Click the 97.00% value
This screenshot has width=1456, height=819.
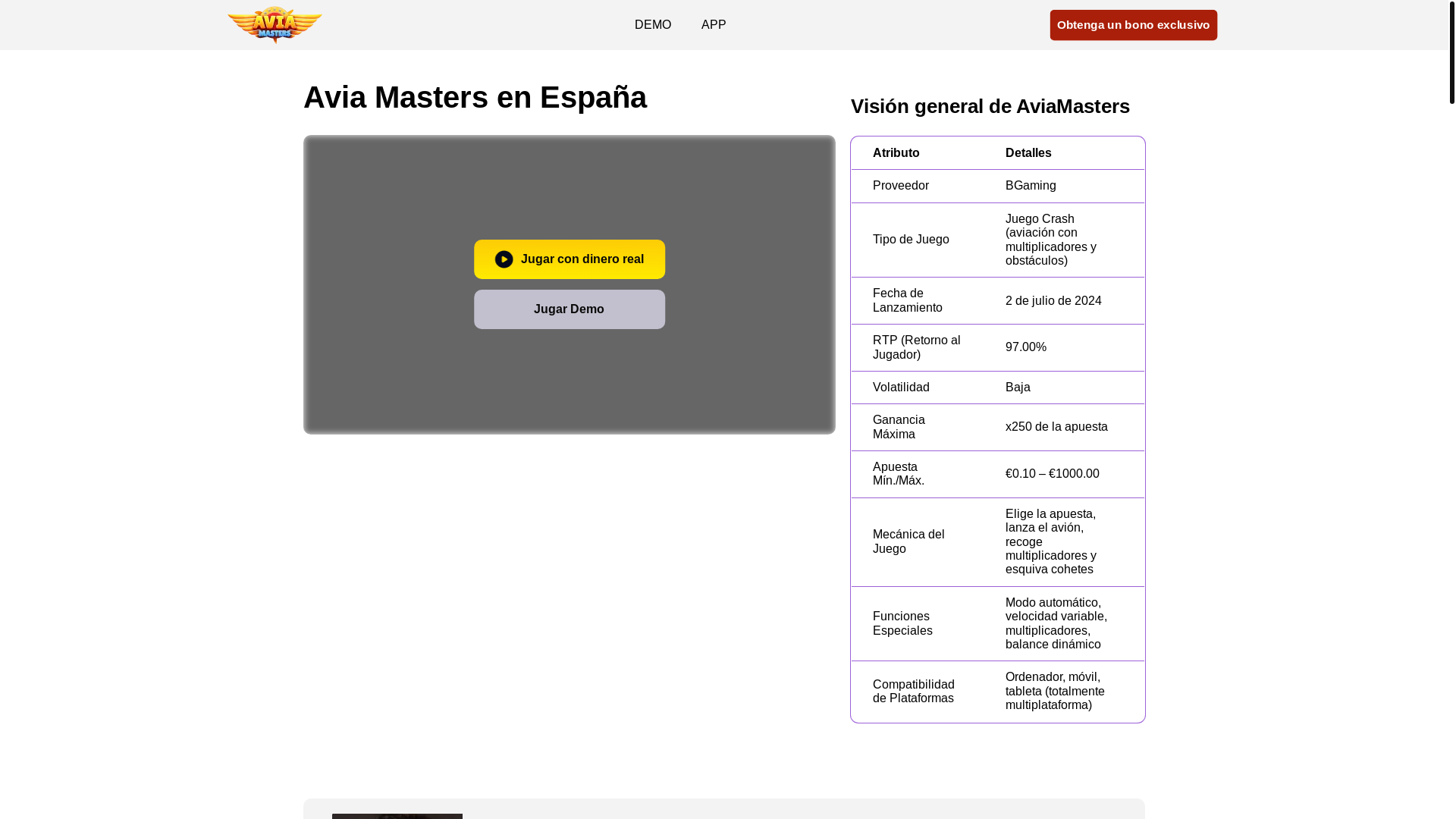(1026, 347)
